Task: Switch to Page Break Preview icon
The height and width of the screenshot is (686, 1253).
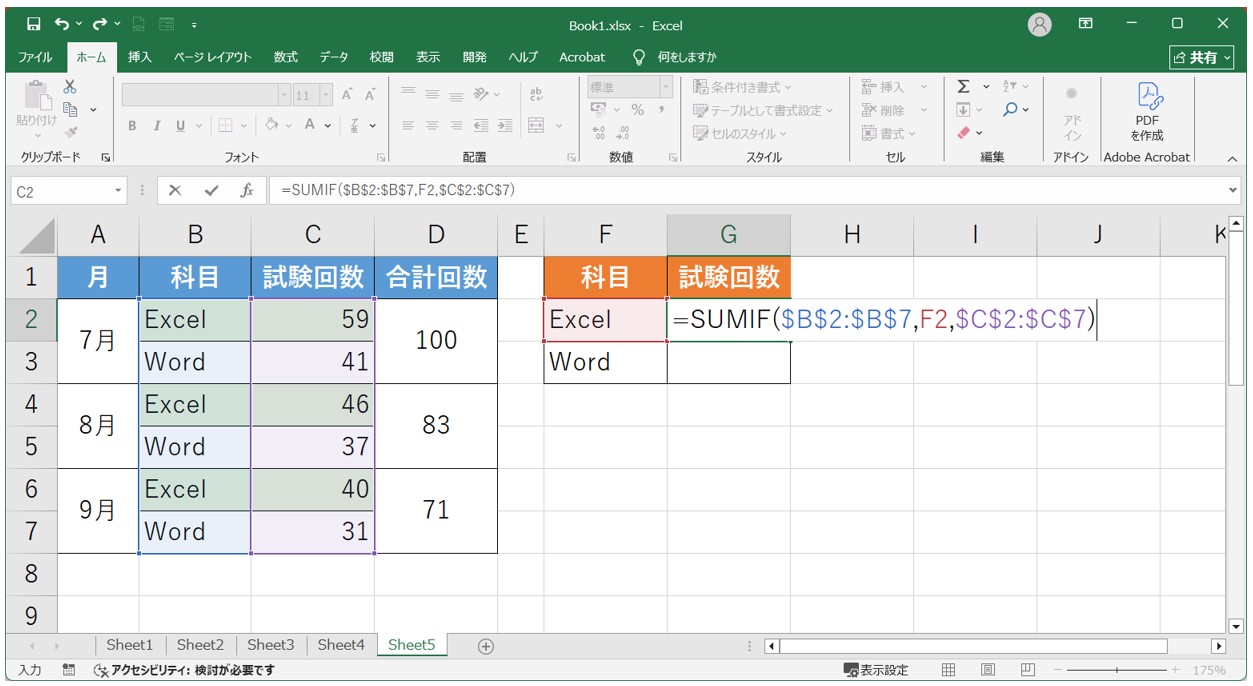Action: [x=1027, y=669]
